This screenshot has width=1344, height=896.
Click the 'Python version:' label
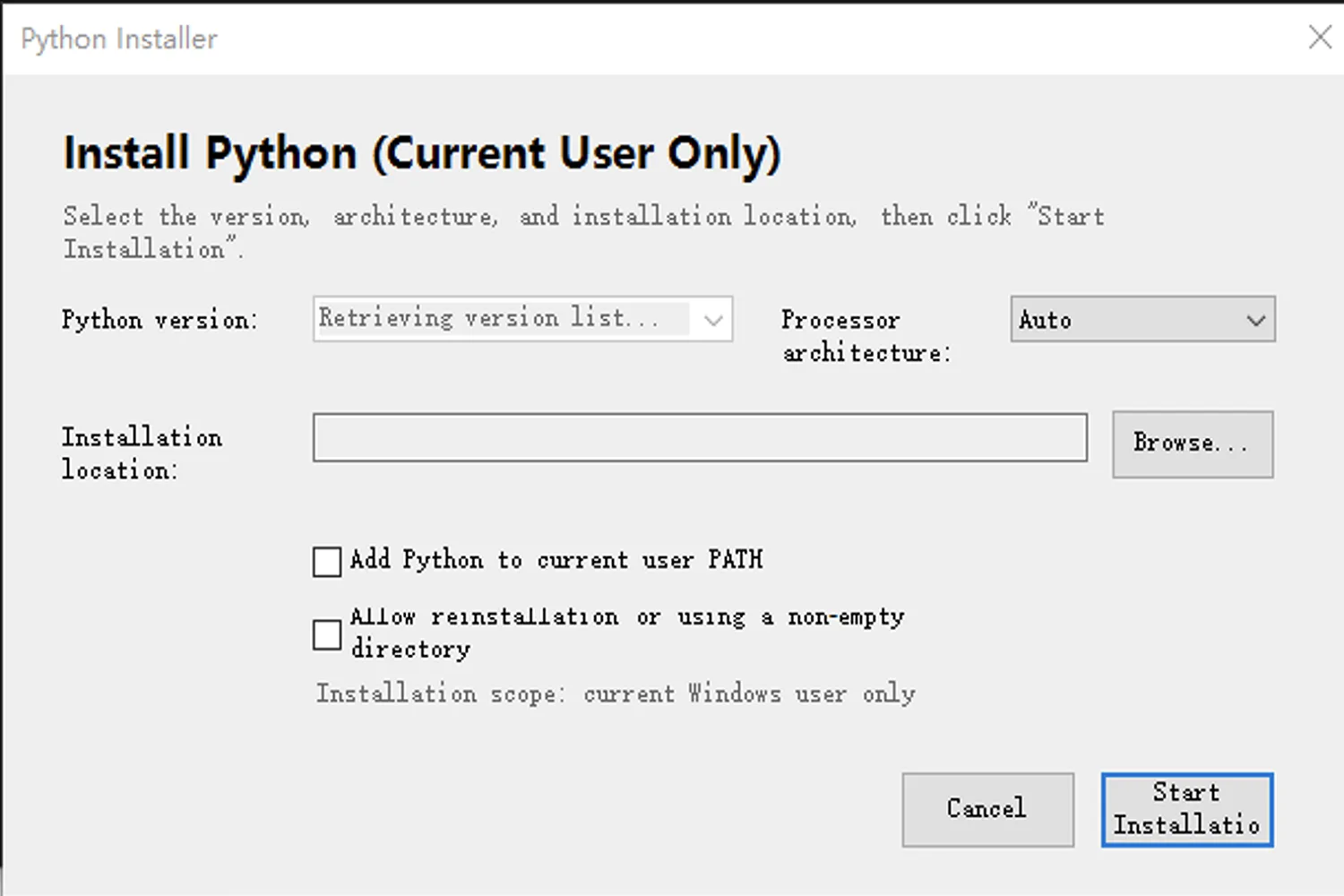[159, 320]
